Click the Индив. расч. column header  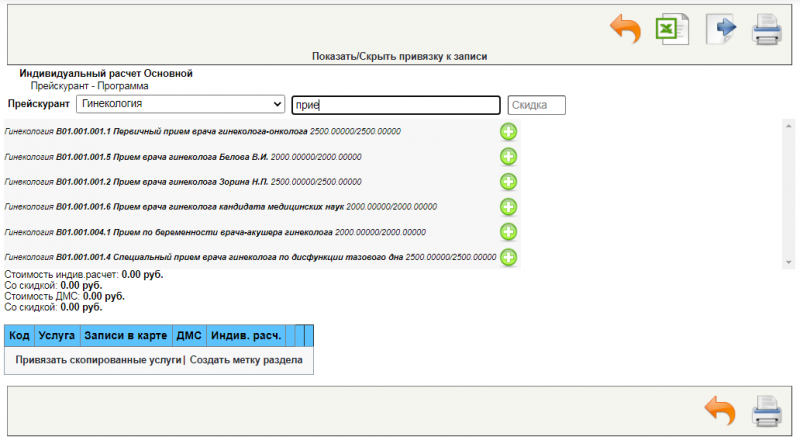(245, 335)
